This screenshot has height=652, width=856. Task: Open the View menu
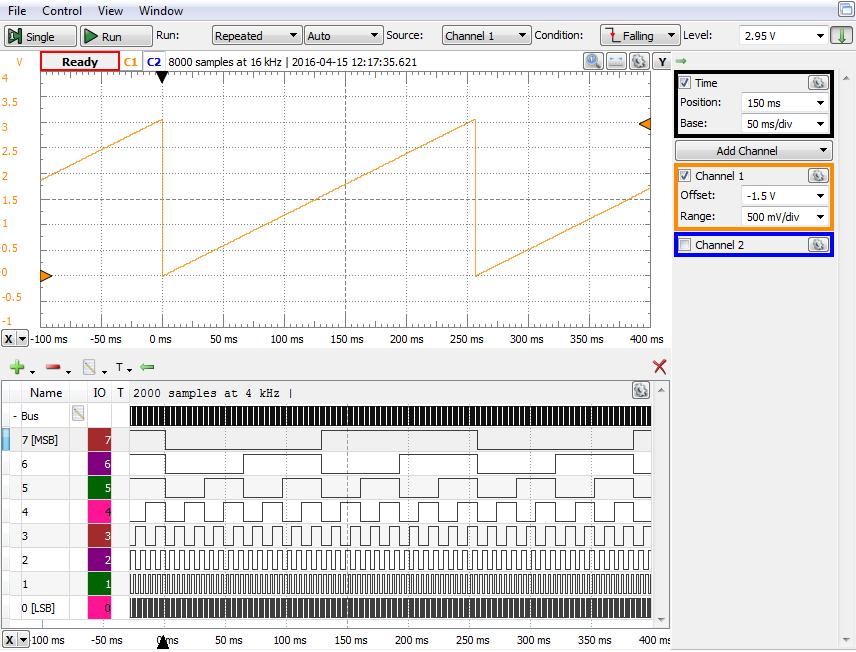pos(110,10)
